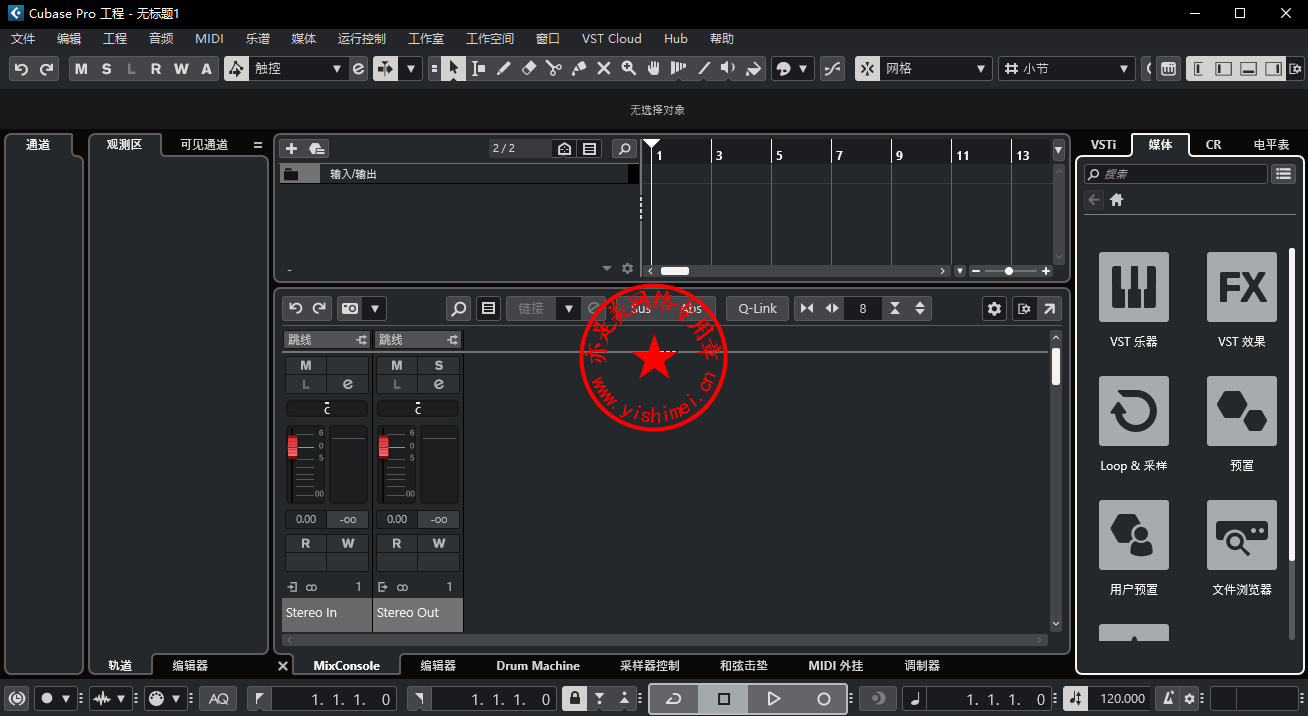Image resolution: width=1308 pixels, height=716 pixels.
Task: Open the 链接 link group dropdown arrow
Action: coord(568,309)
